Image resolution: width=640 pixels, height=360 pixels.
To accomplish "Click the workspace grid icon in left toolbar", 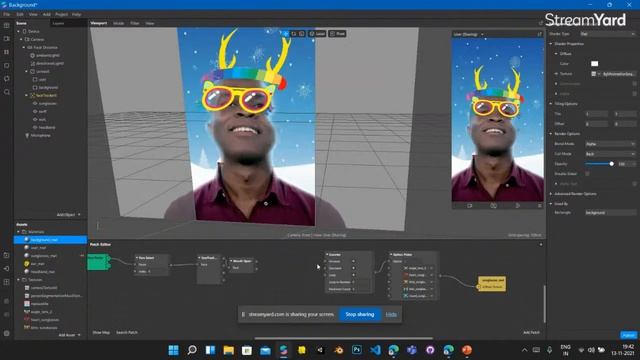I will (x=7, y=282).
